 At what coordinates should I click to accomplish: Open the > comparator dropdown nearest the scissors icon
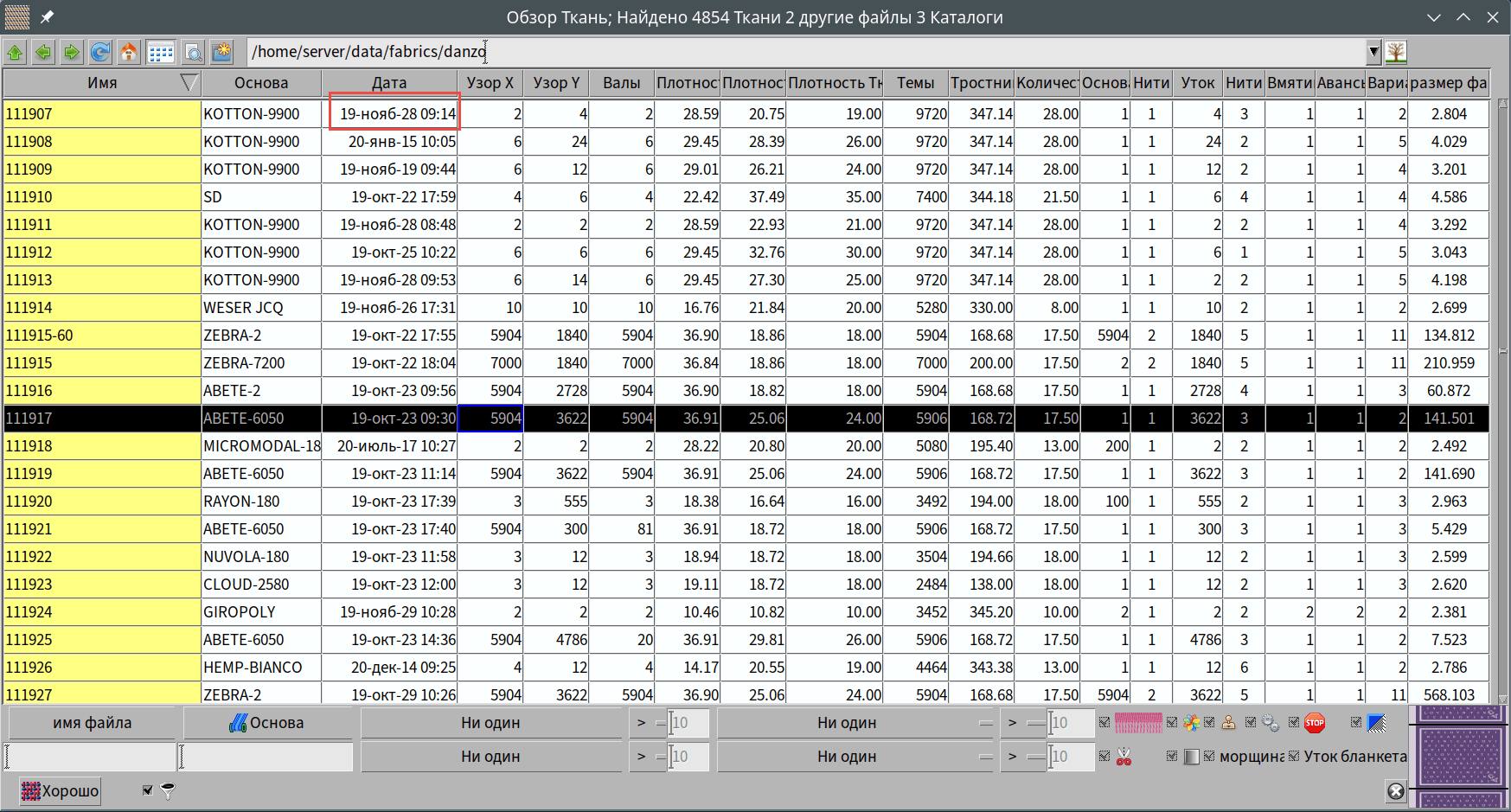(x=1022, y=757)
